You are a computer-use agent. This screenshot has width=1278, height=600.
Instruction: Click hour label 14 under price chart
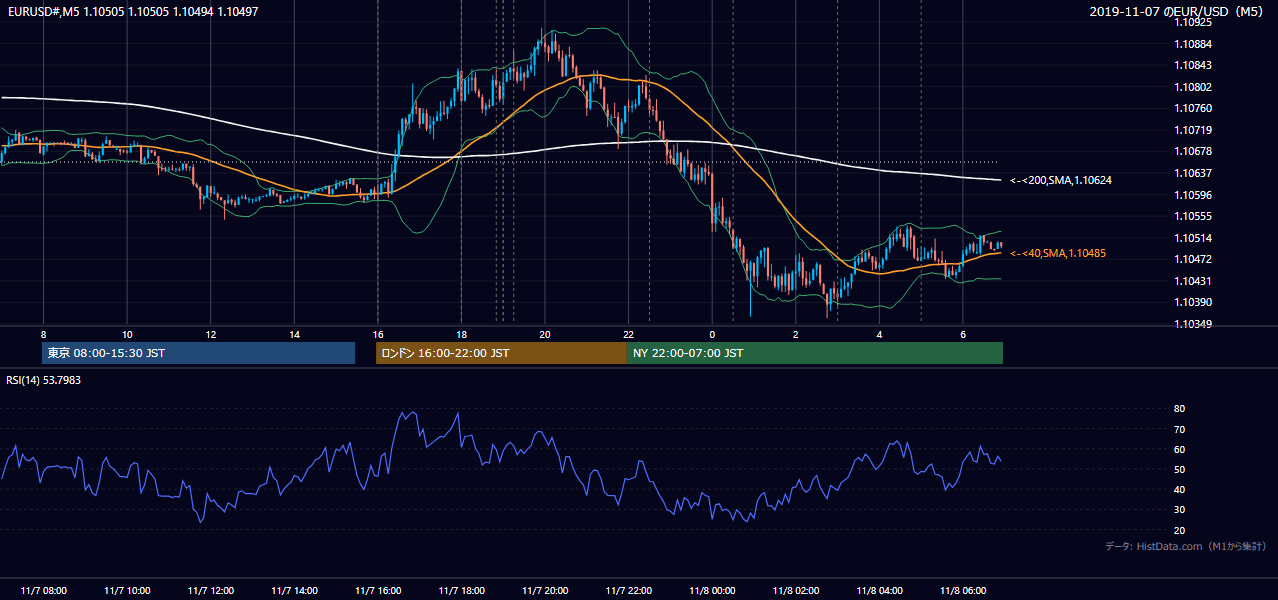point(294,334)
